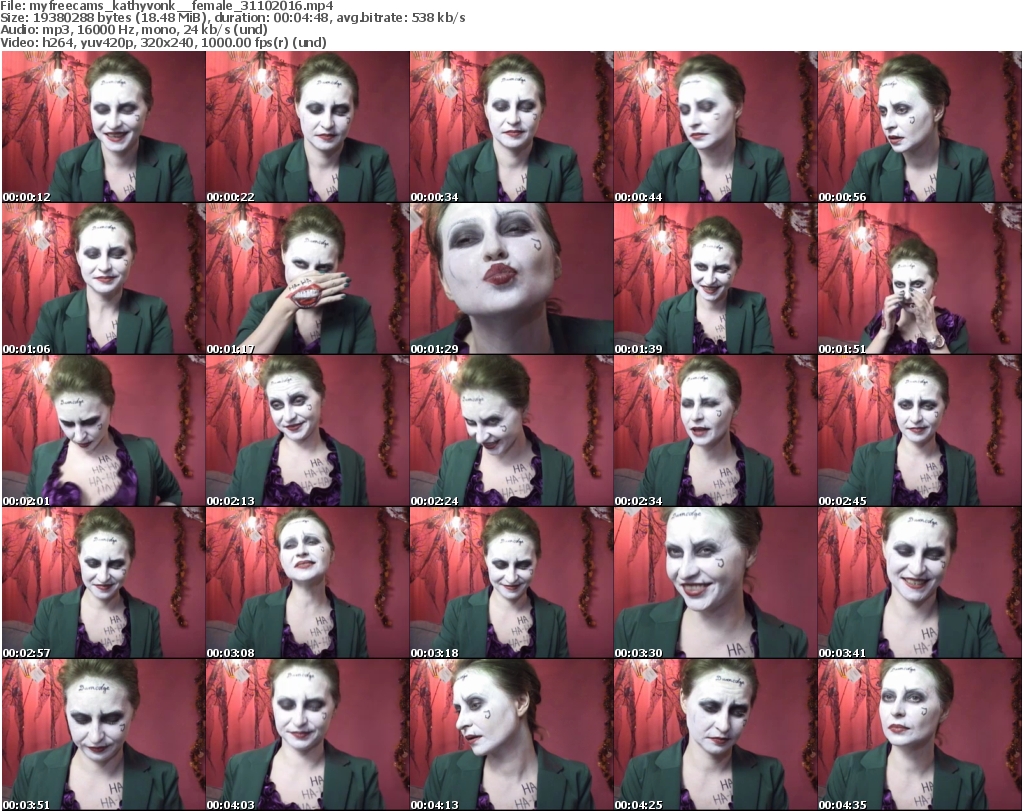This screenshot has width=1024, height=811.
Task: Click the 'Audio: mp3, 16000 Hz' line
Action: click(134, 30)
